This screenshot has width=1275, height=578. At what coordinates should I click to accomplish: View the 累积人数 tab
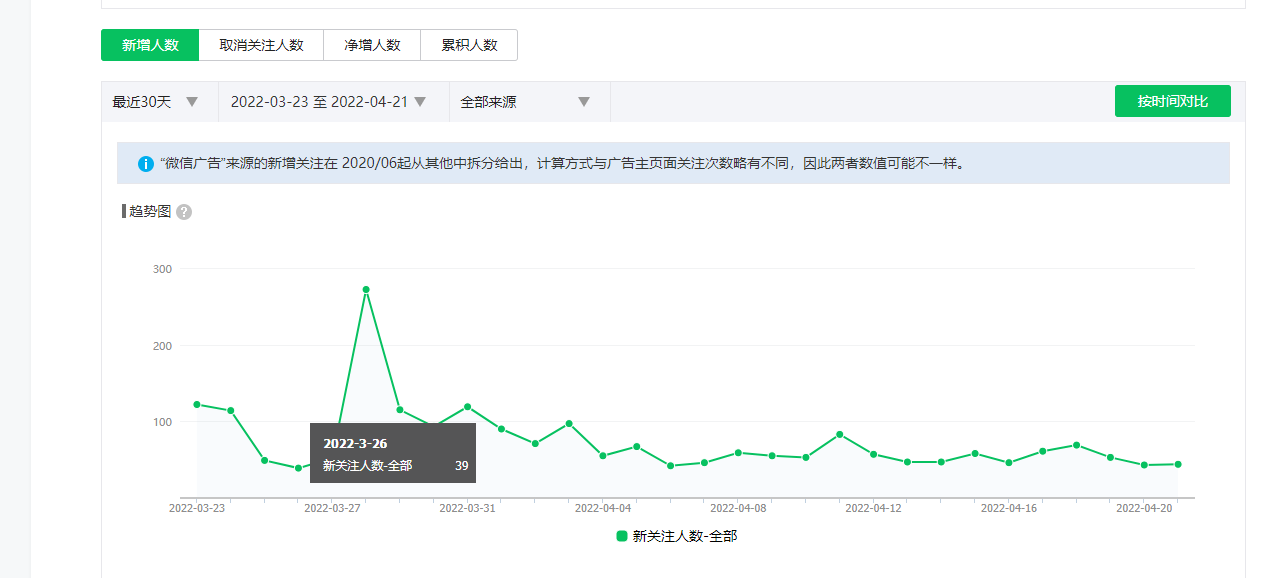click(469, 45)
